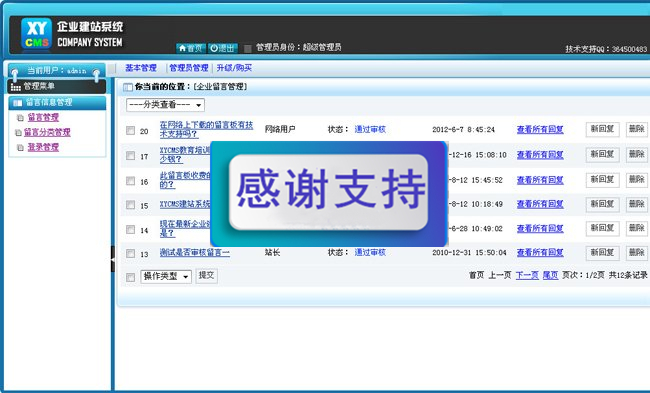
Task: Open message 在网络上下载的留言板有技术支持吗?
Action: pyautogui.click(x=206, y=129)
